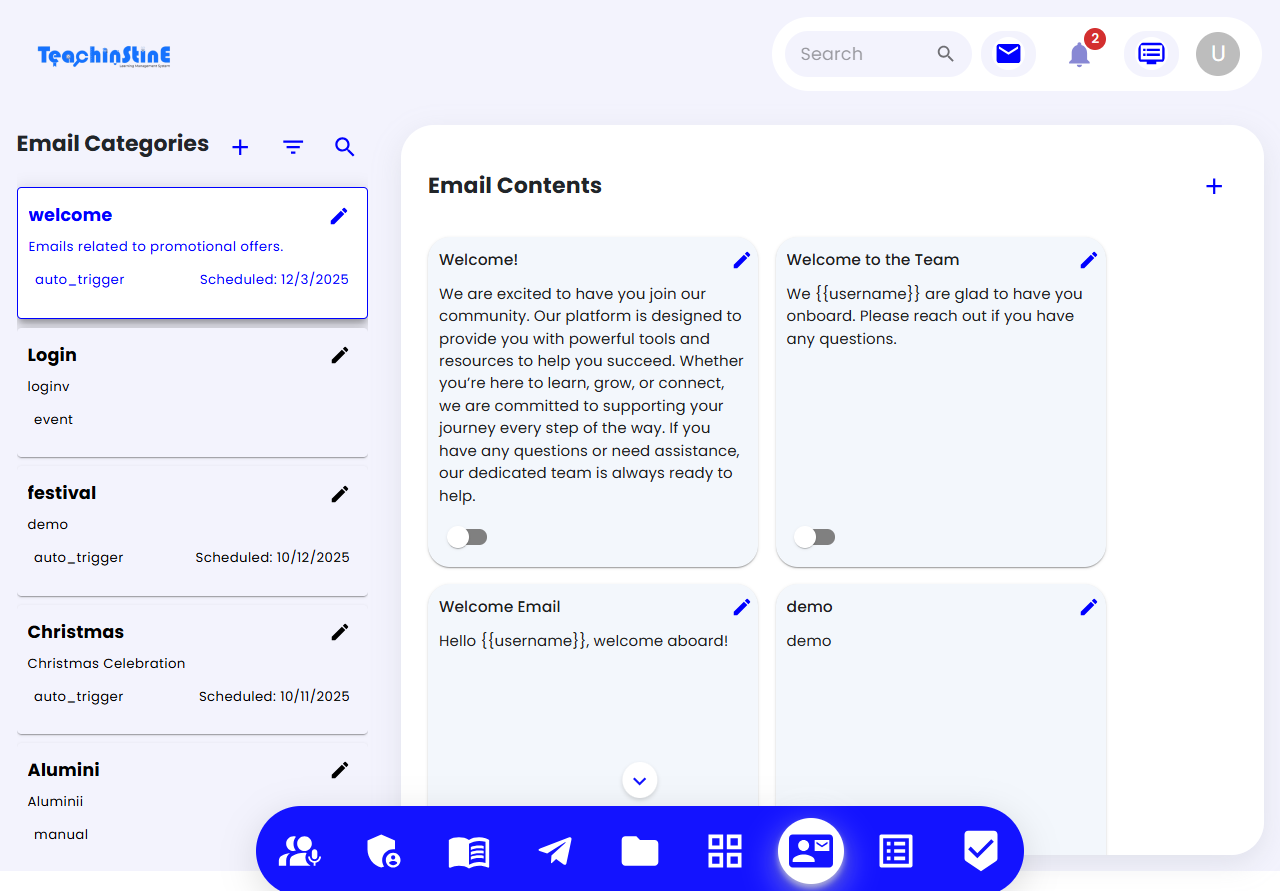Open the email categories filter icon
The width and height of the screenshot is (1280, 891).
click(x=292, y=147)
